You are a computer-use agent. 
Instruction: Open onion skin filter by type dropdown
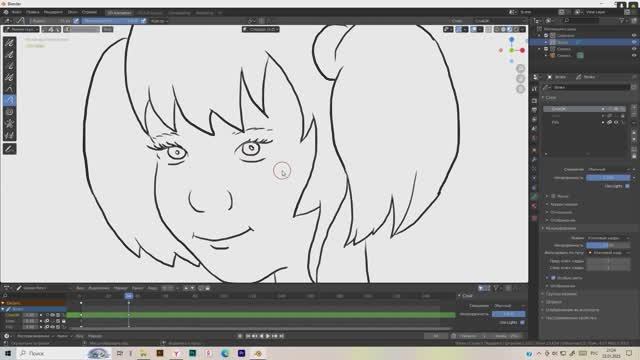click(608, 253)
